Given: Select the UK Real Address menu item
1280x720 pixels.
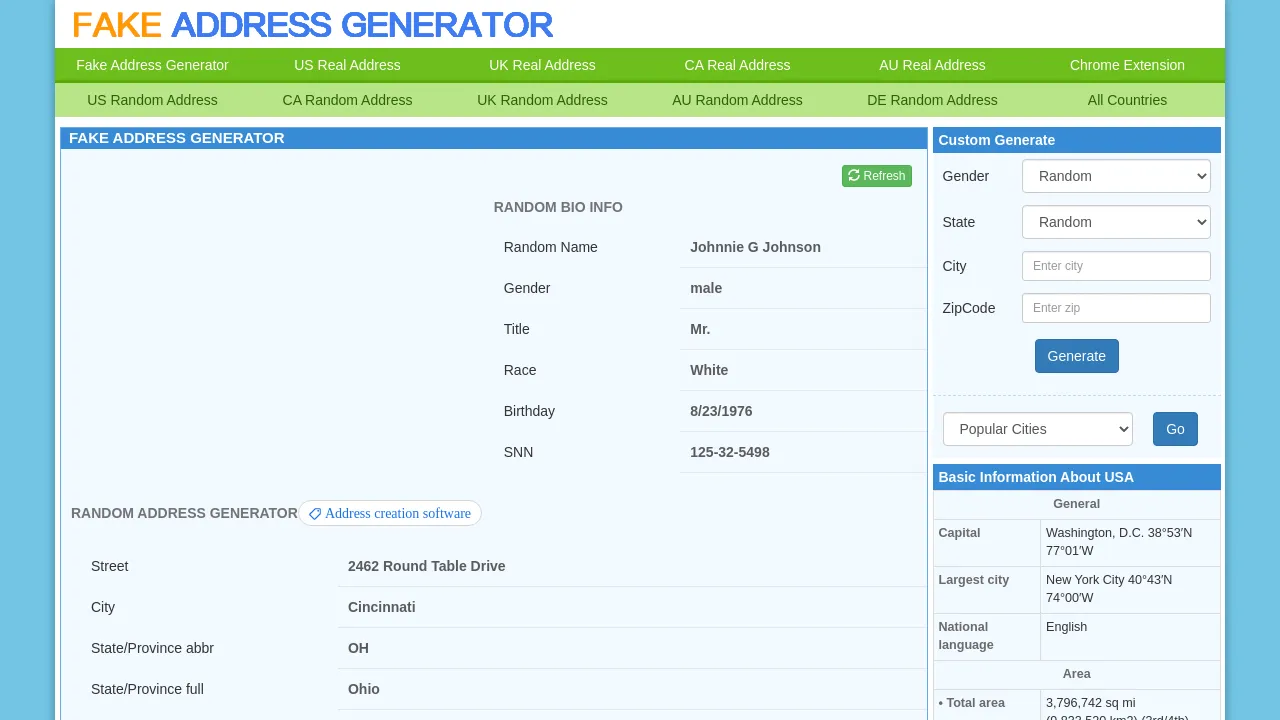Looking at the screenshot, I should (542, 65).
